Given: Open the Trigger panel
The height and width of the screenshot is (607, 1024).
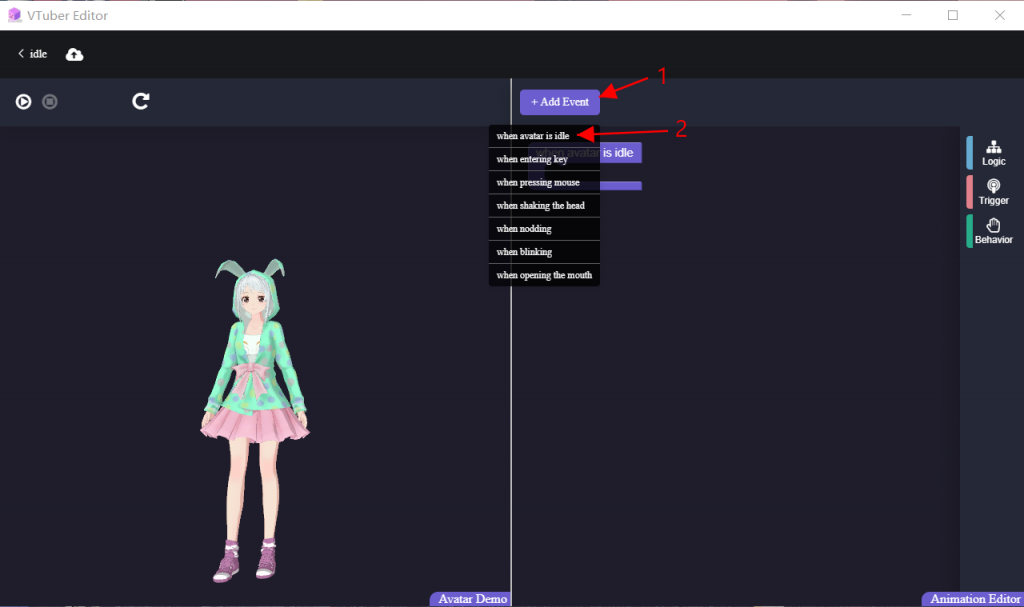Looking at the screenshot, I should [x=992, y=191].
